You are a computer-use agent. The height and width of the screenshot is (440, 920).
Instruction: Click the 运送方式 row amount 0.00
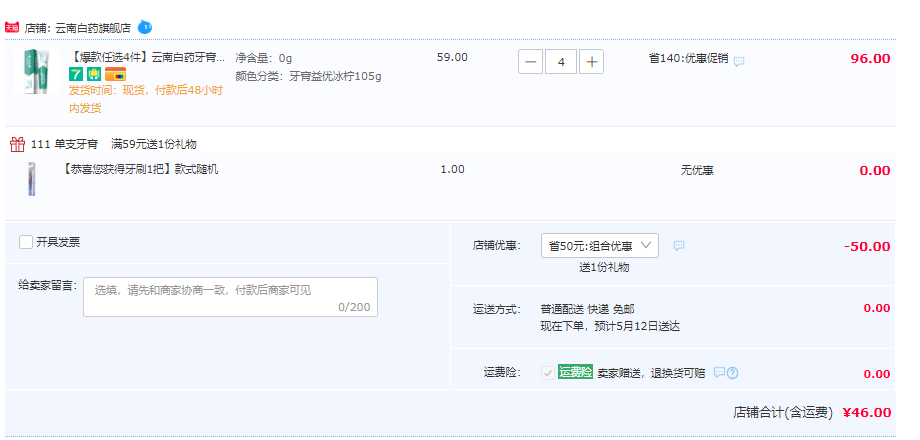click(x=877, y=308)
